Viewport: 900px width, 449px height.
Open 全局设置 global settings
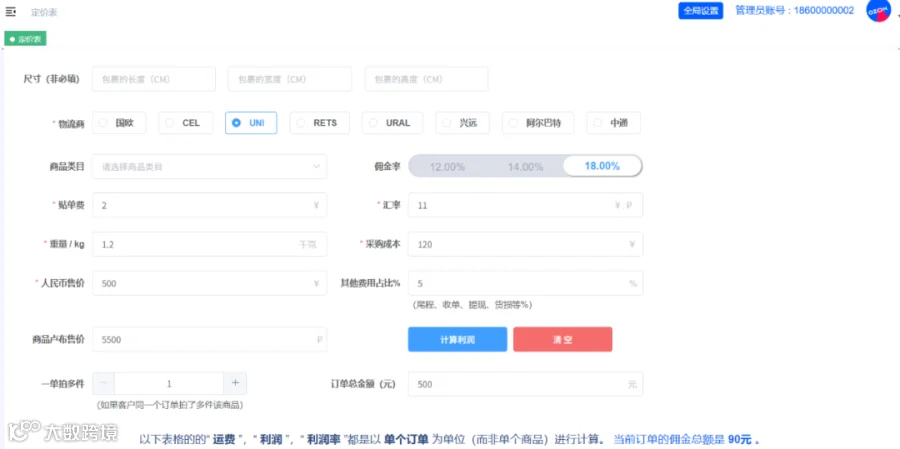coord(701,11)
